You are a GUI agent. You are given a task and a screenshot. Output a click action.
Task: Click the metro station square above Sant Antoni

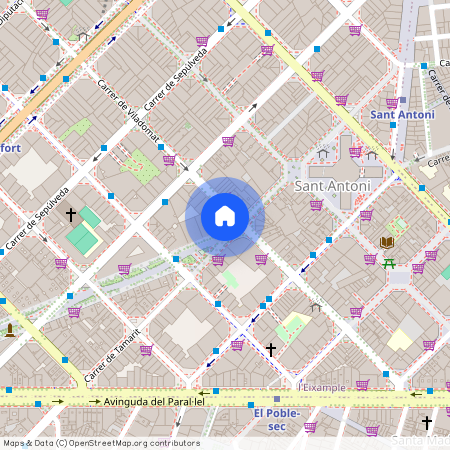tap(403, 100)
